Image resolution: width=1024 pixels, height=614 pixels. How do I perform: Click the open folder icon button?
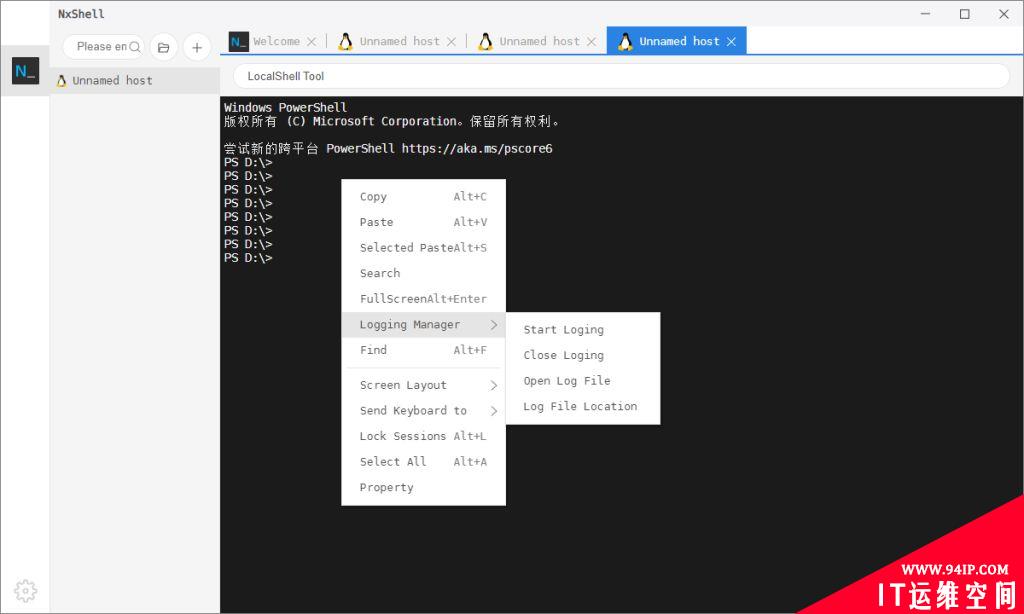[164, 47]
